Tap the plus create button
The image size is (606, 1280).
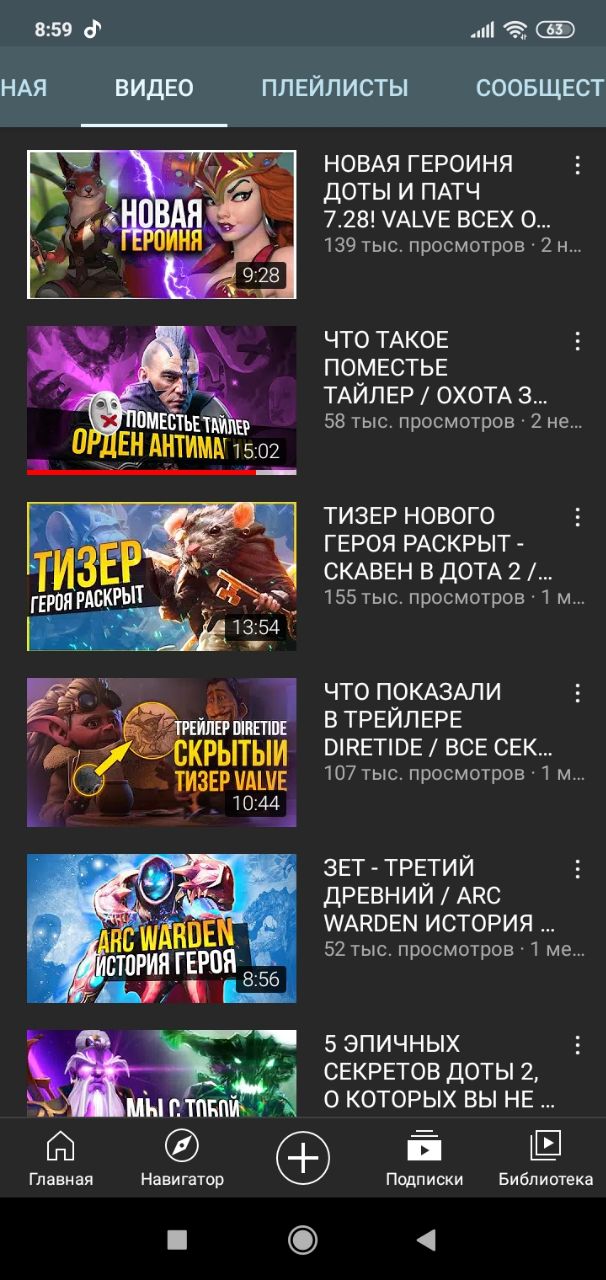(303, 1158)
